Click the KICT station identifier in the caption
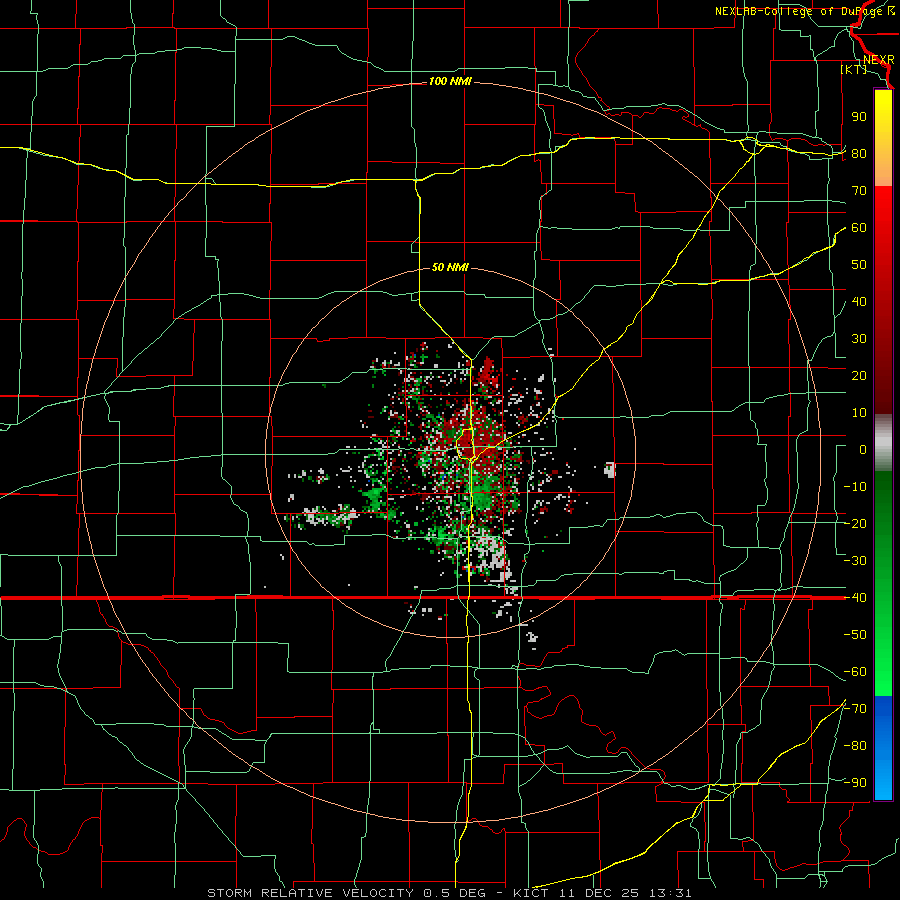Image resolution: width=900 pixels, height=900 pixels. point(531,893)
